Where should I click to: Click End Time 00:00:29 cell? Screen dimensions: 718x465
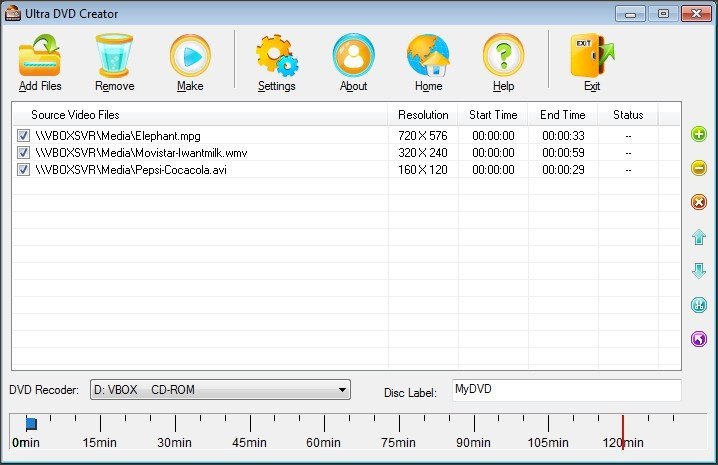(563, 170)
